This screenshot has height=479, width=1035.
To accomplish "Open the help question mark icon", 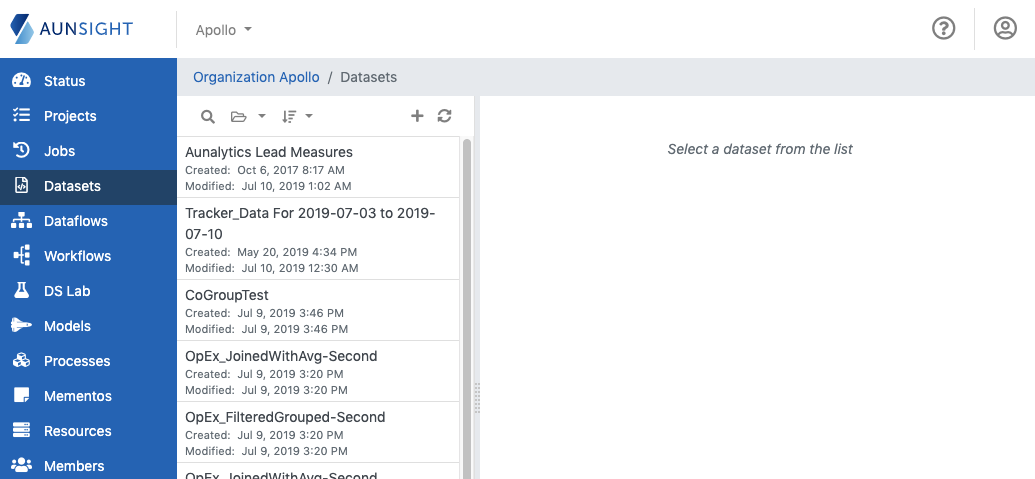I will (943, 29).
